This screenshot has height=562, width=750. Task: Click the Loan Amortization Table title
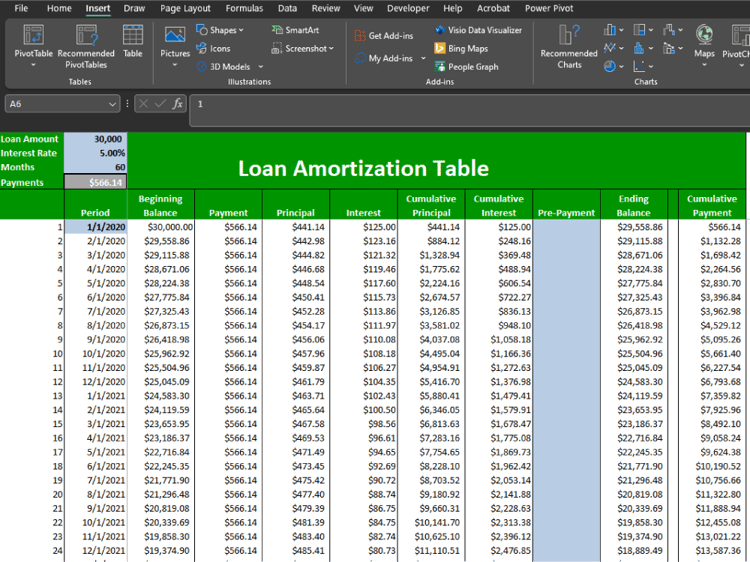(x=364, y=168)
